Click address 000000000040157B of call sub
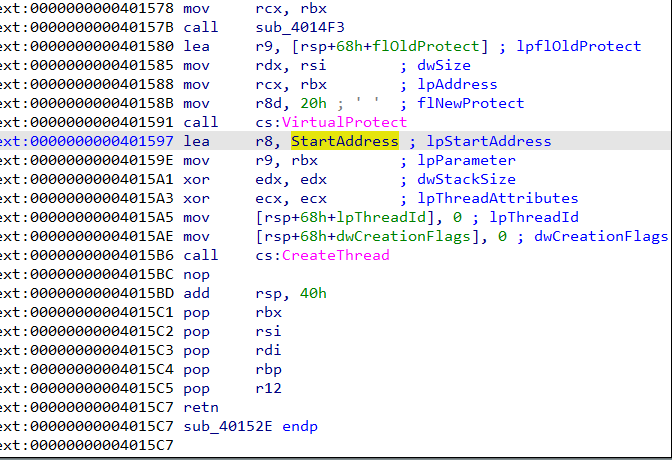The image size is (672, 460). click(102, 27)
